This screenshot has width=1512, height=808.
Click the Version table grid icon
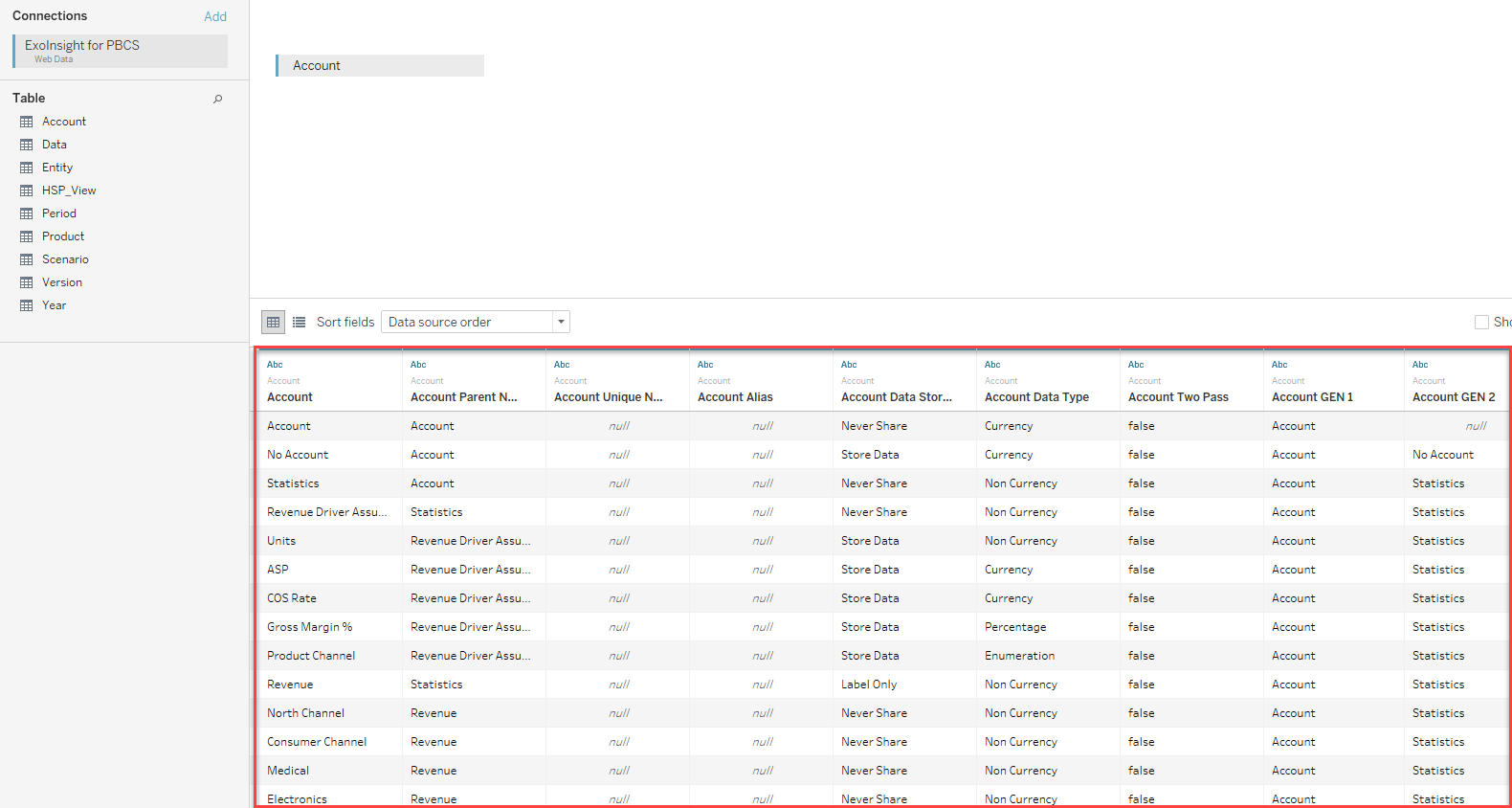point(27,282)
